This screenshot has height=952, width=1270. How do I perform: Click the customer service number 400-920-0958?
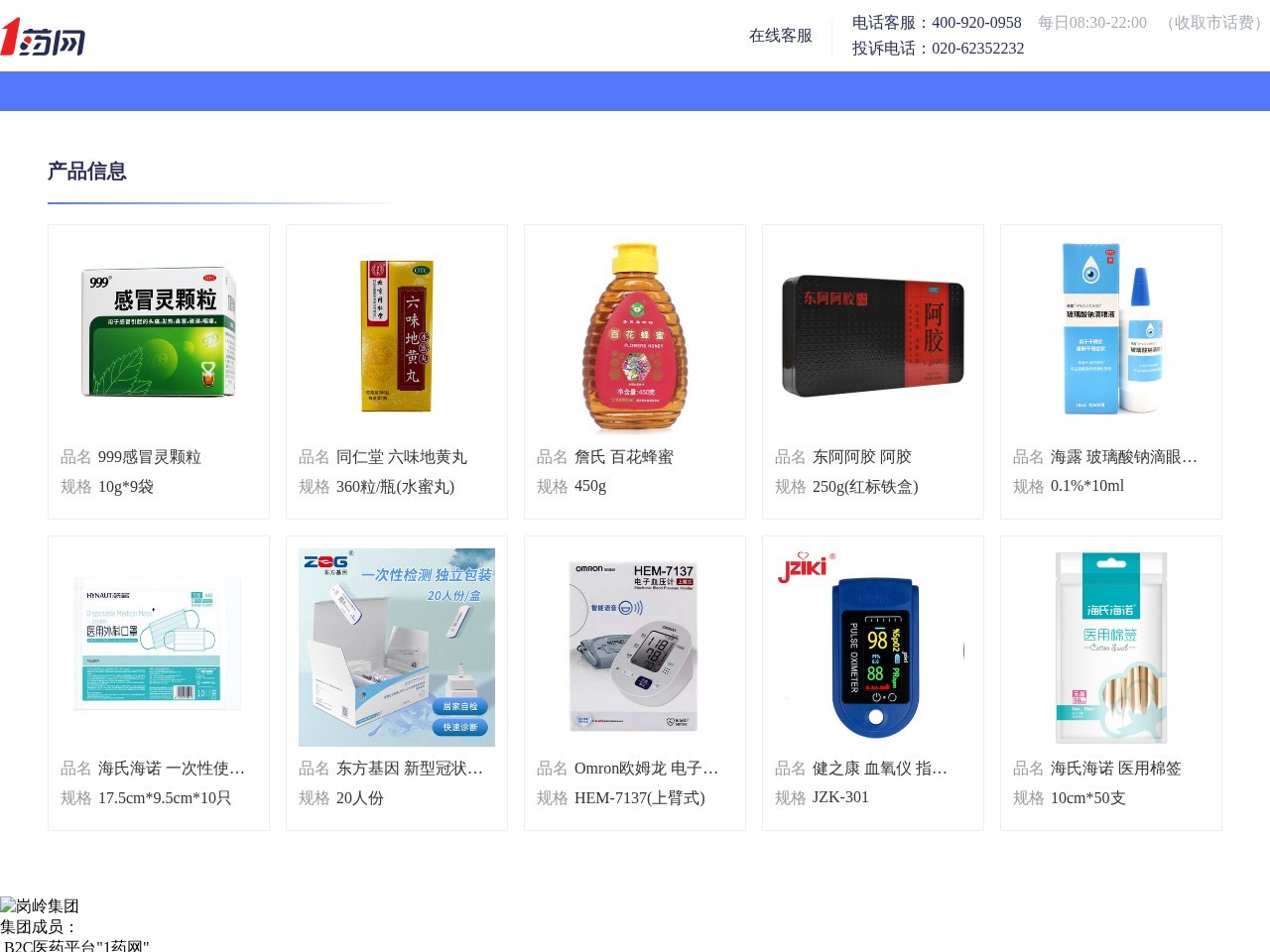(976, 23)
